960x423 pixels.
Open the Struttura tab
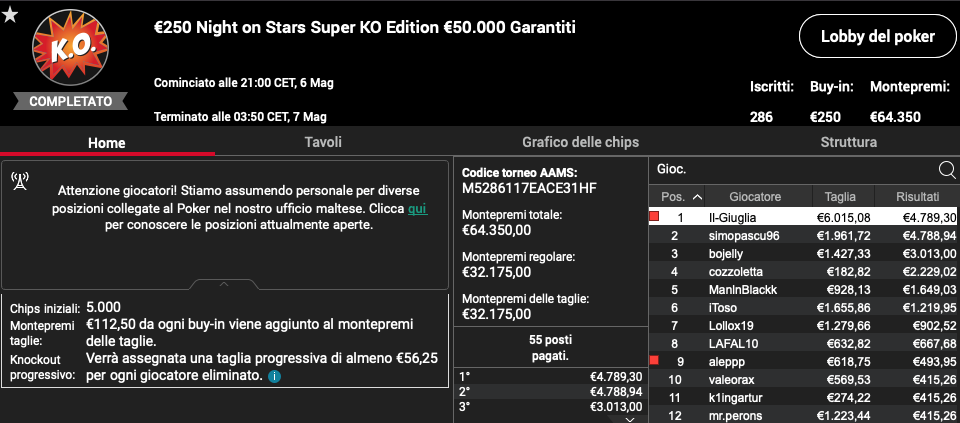click(849, 142)
